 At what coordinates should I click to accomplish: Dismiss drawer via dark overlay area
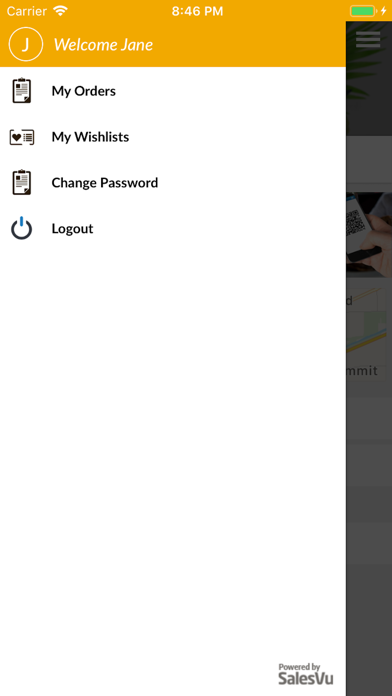[x=369, y=533]
